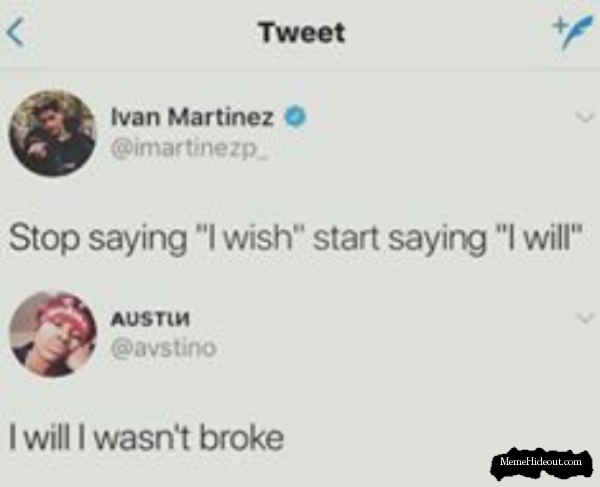This screenshot has height=487, width=600.
Task: Tap the word 'Stop' starting Ivan's tweet
Action: [44, 239]
